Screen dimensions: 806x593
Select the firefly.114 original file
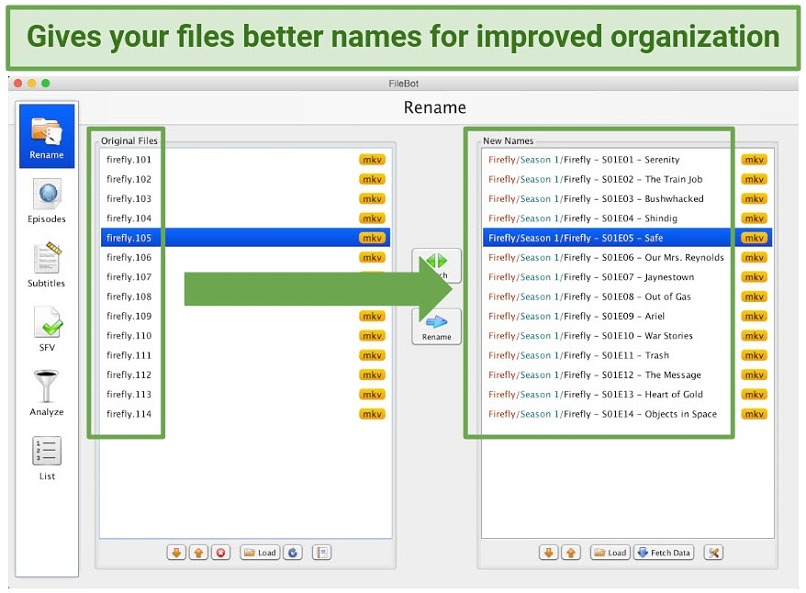point(129,414)
